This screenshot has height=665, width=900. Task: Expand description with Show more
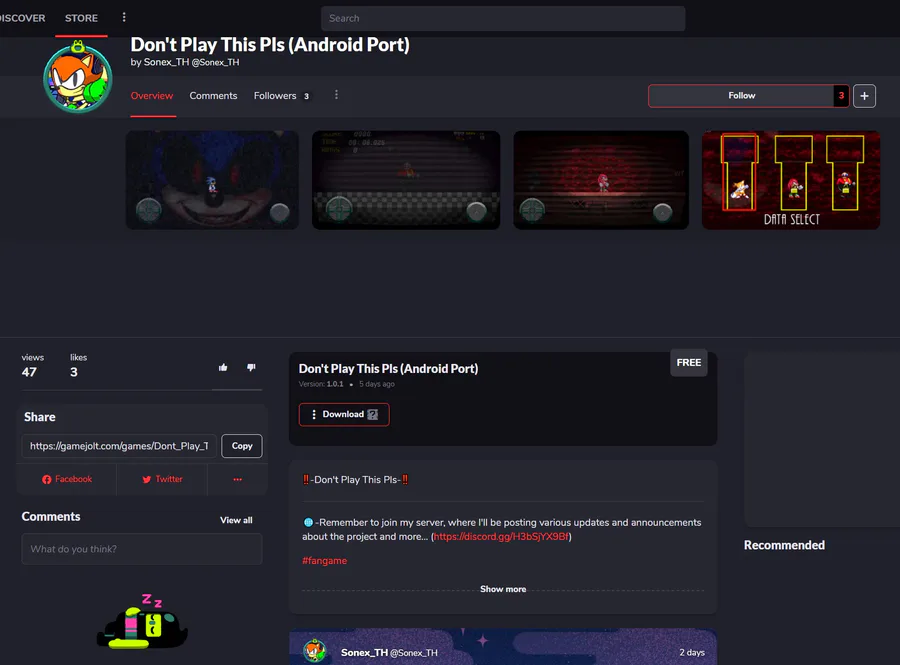[x=503, y=589]
